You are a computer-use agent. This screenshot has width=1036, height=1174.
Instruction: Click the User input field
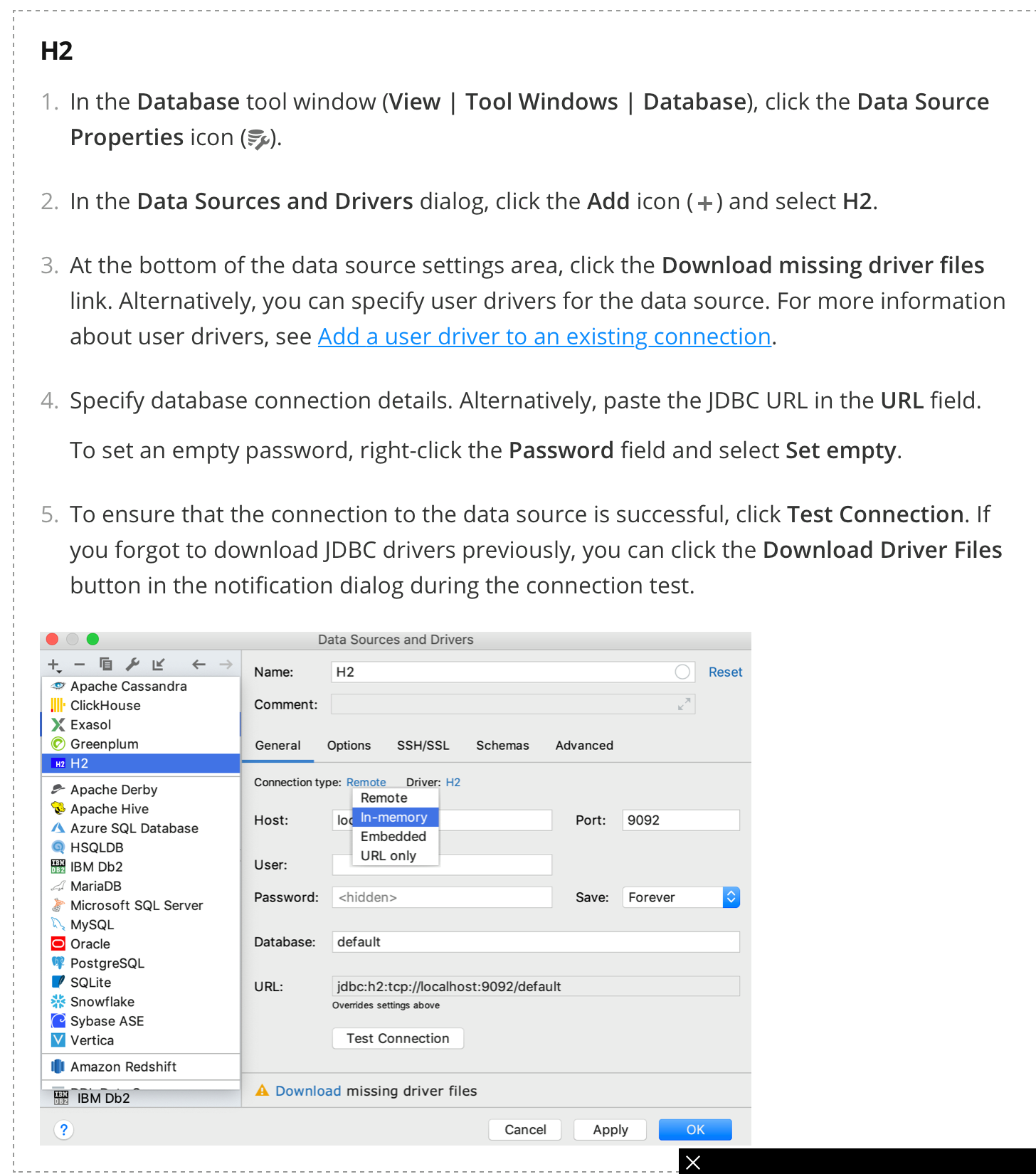point(442,865)
